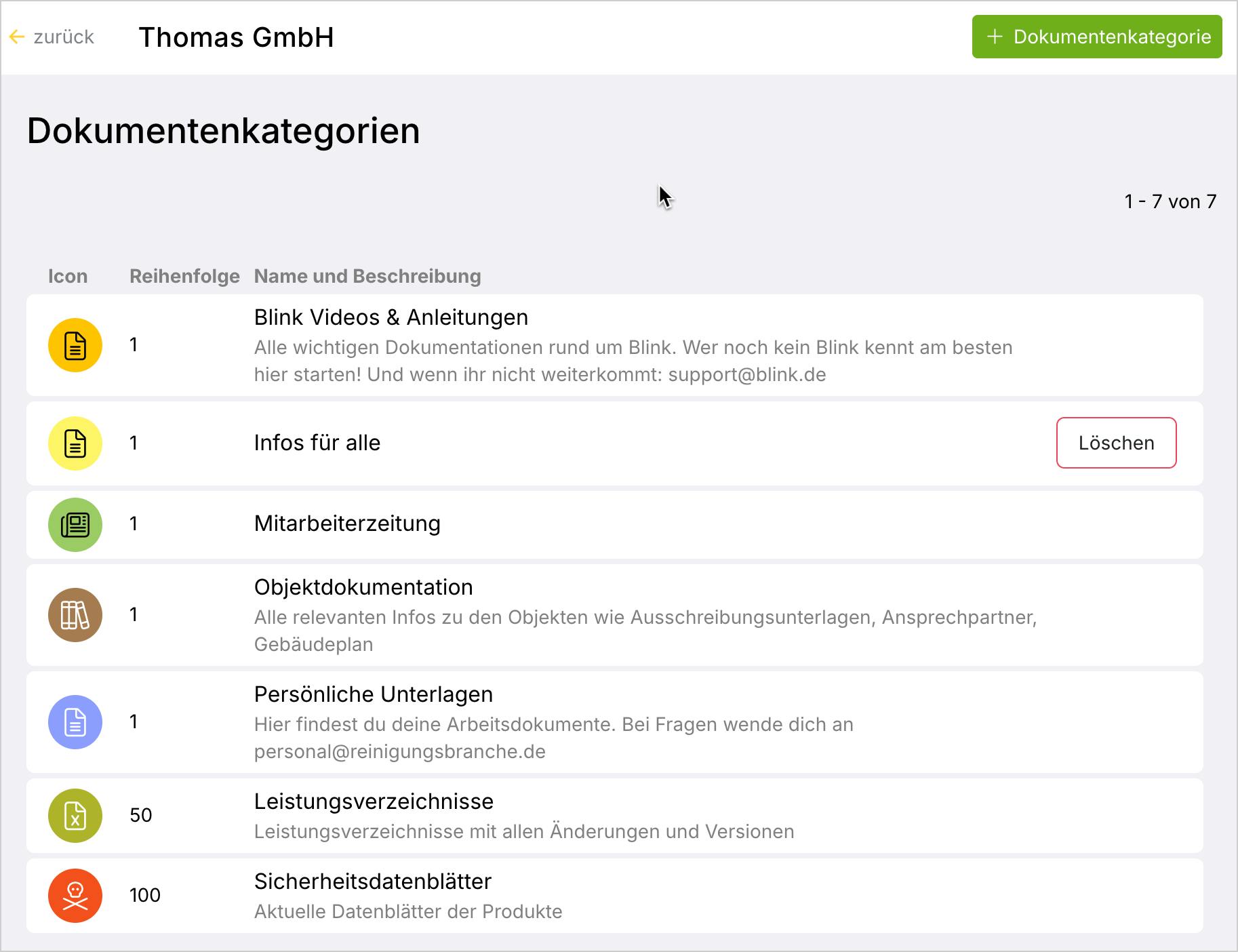The width and height of the screenshot is (1238, 952).
Task: Click the Objektdokumentation description about Ausschreibungsunterlagen
Action: point(645,631)
